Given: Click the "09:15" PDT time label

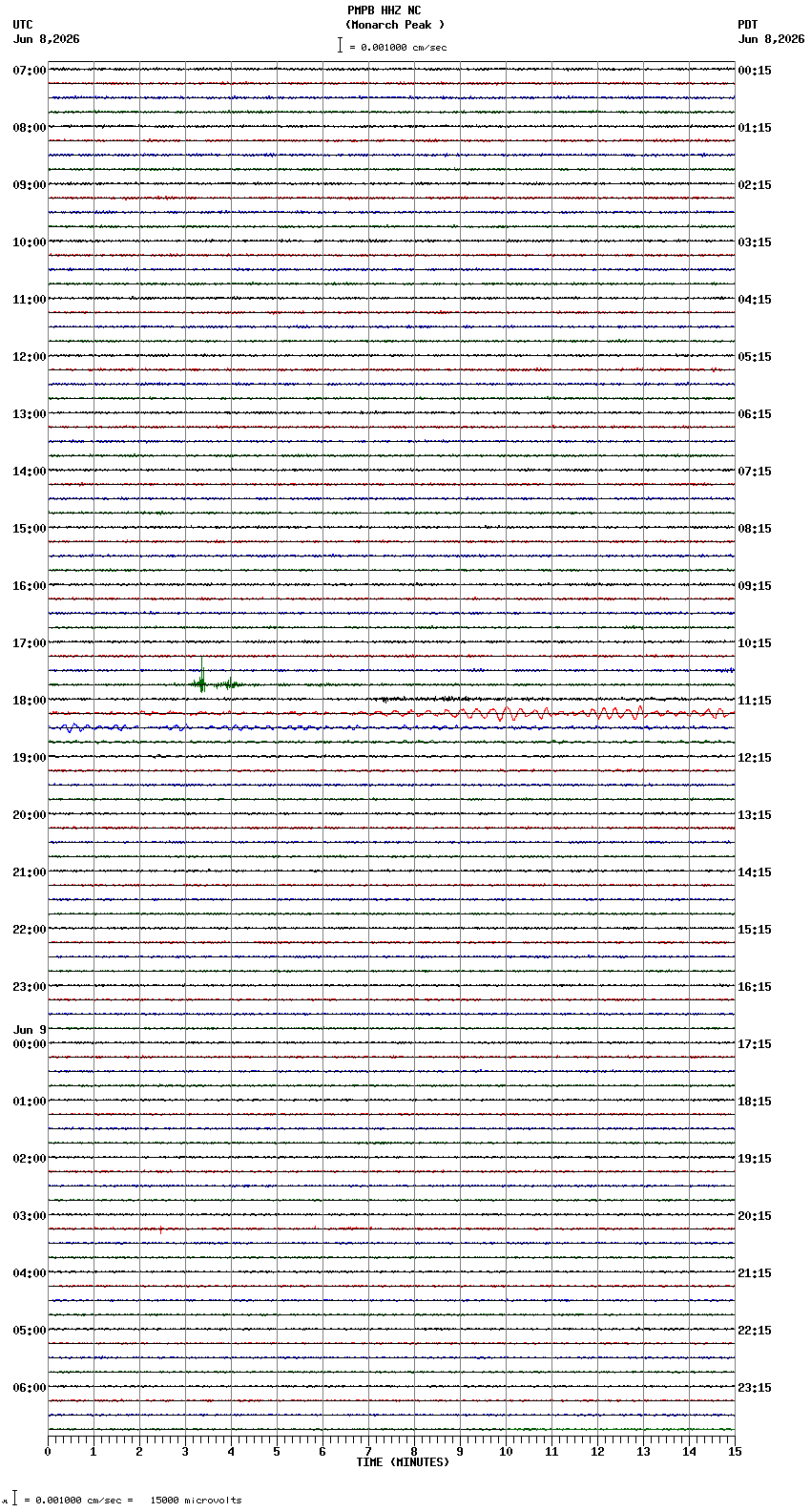Looking at the screenshot, I should coord(755,586).
